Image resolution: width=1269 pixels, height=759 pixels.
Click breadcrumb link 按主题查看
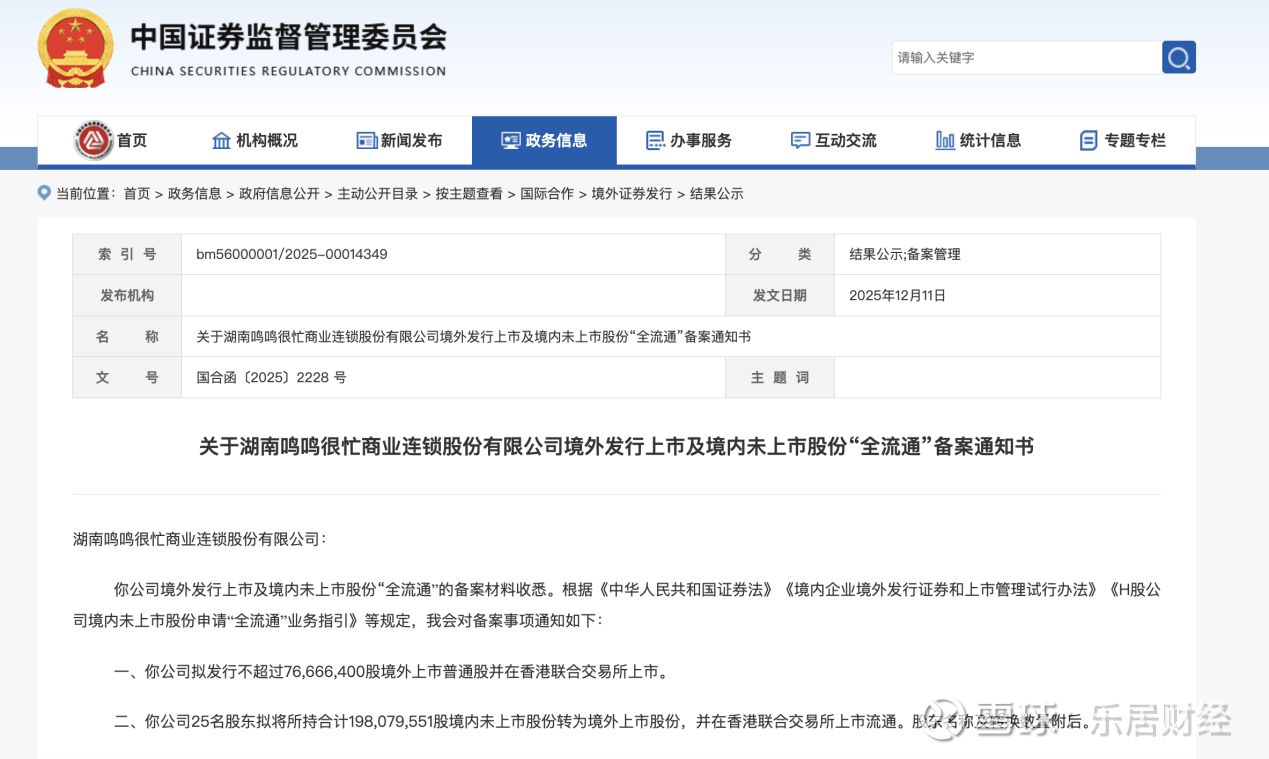coord(469,193)
